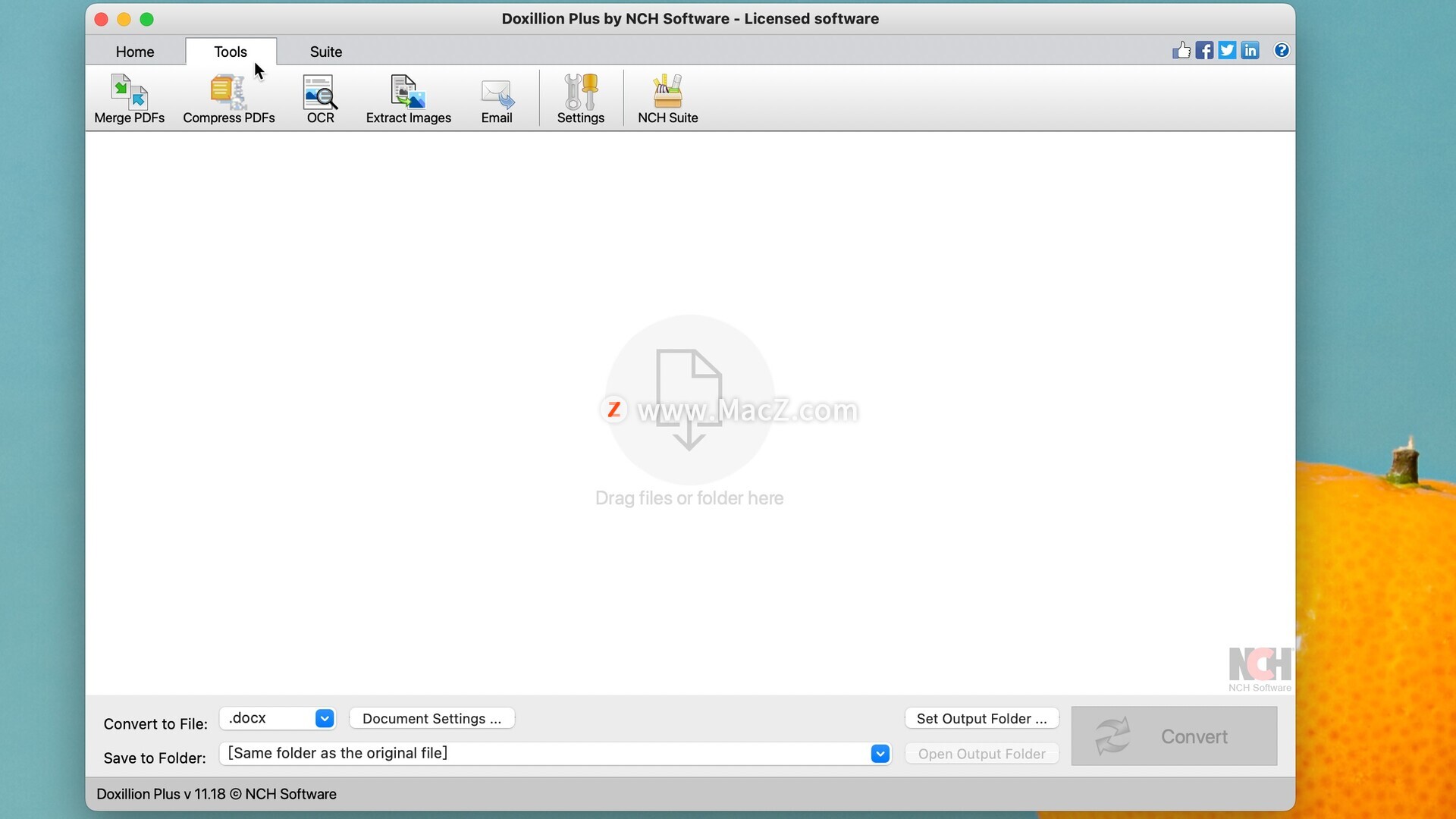Click the Convert button
The width and height of the screenshot is (1456, 819).
click(x=1174, y=736)
